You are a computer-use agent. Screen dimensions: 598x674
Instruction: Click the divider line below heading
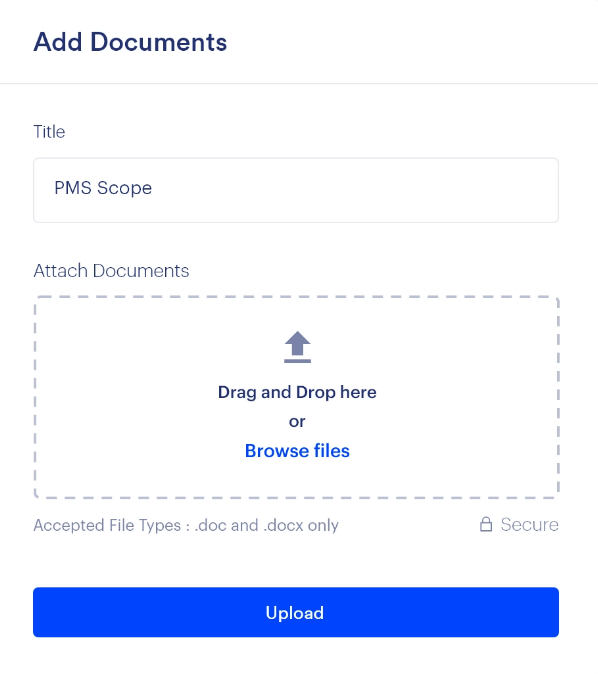(x=299, y=83)
